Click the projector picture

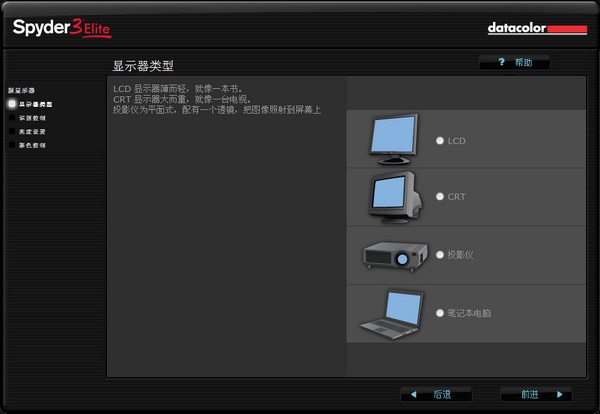tap(395, 256)
